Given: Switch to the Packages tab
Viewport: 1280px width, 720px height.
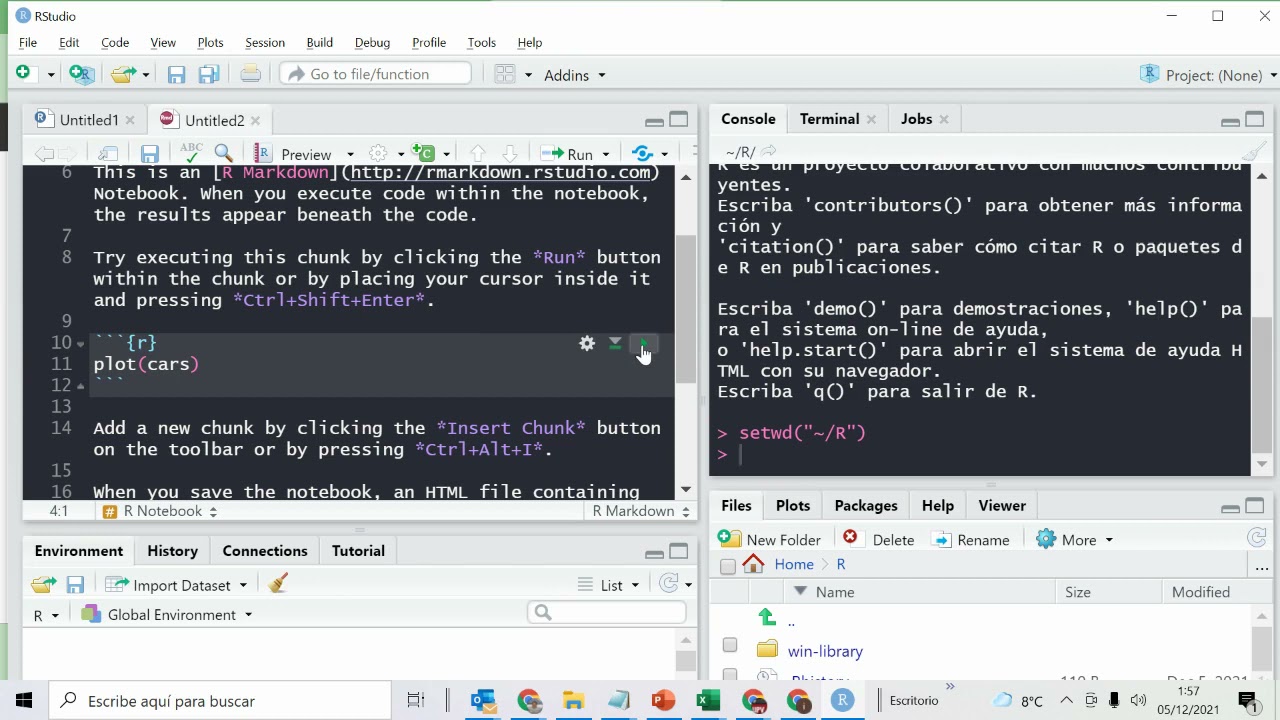Looking at the screenshot, I should point(866,505).
